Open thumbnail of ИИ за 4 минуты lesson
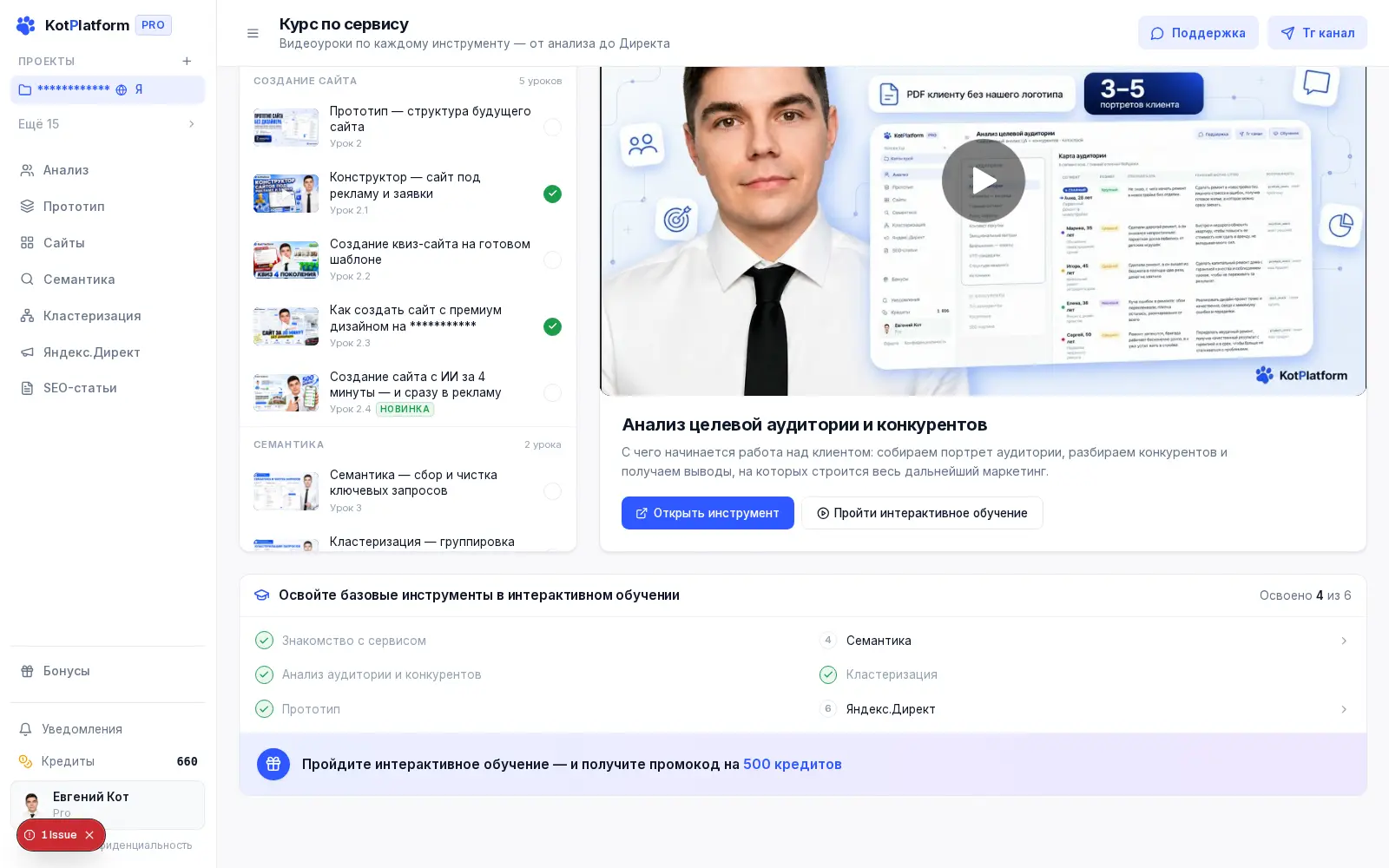The image size is (1389, 868). pos(286,393)
